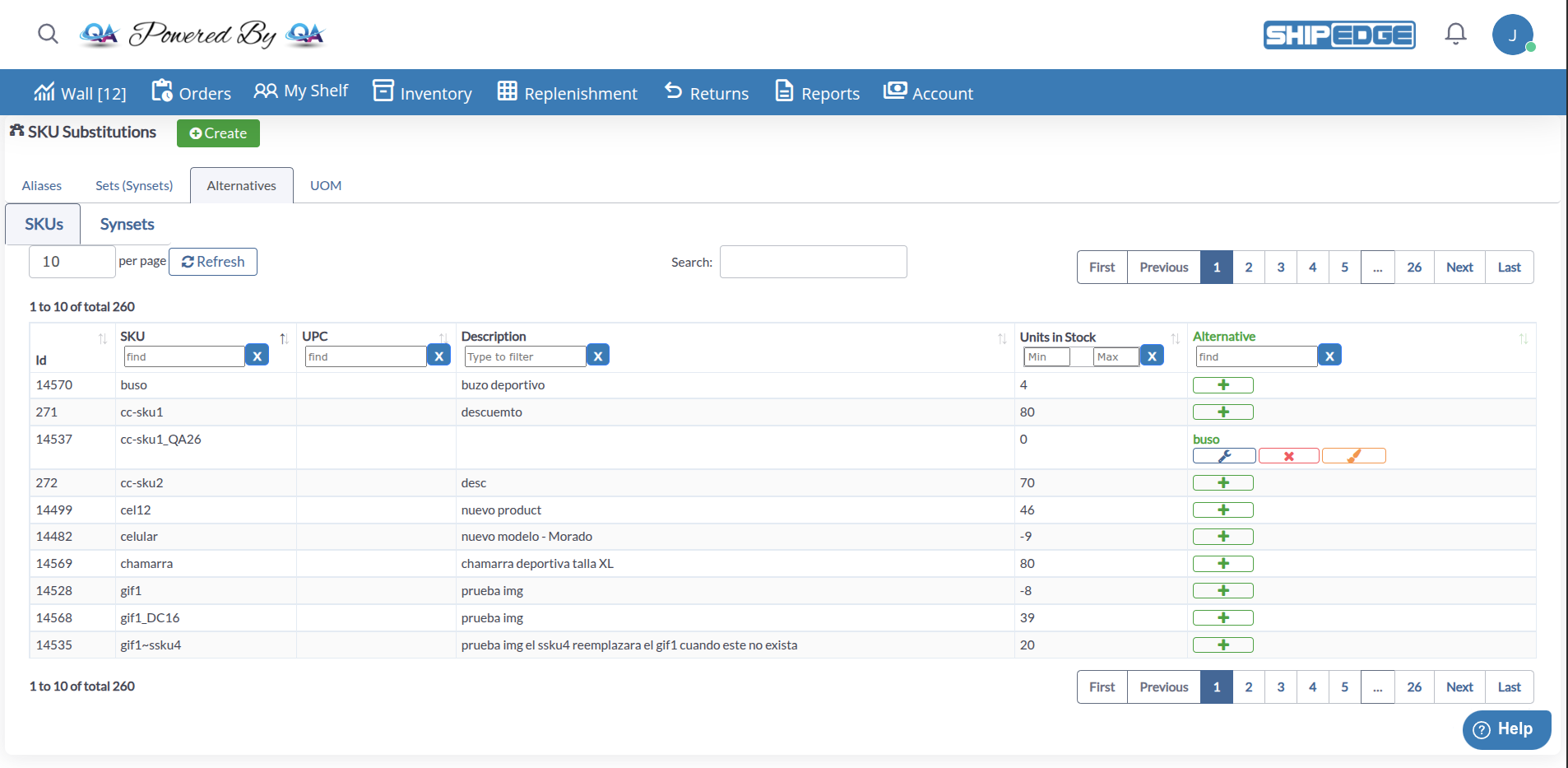Go to page 26 in top pagination
This screenshot has width=1568, height=768.
click(1413, 268)
